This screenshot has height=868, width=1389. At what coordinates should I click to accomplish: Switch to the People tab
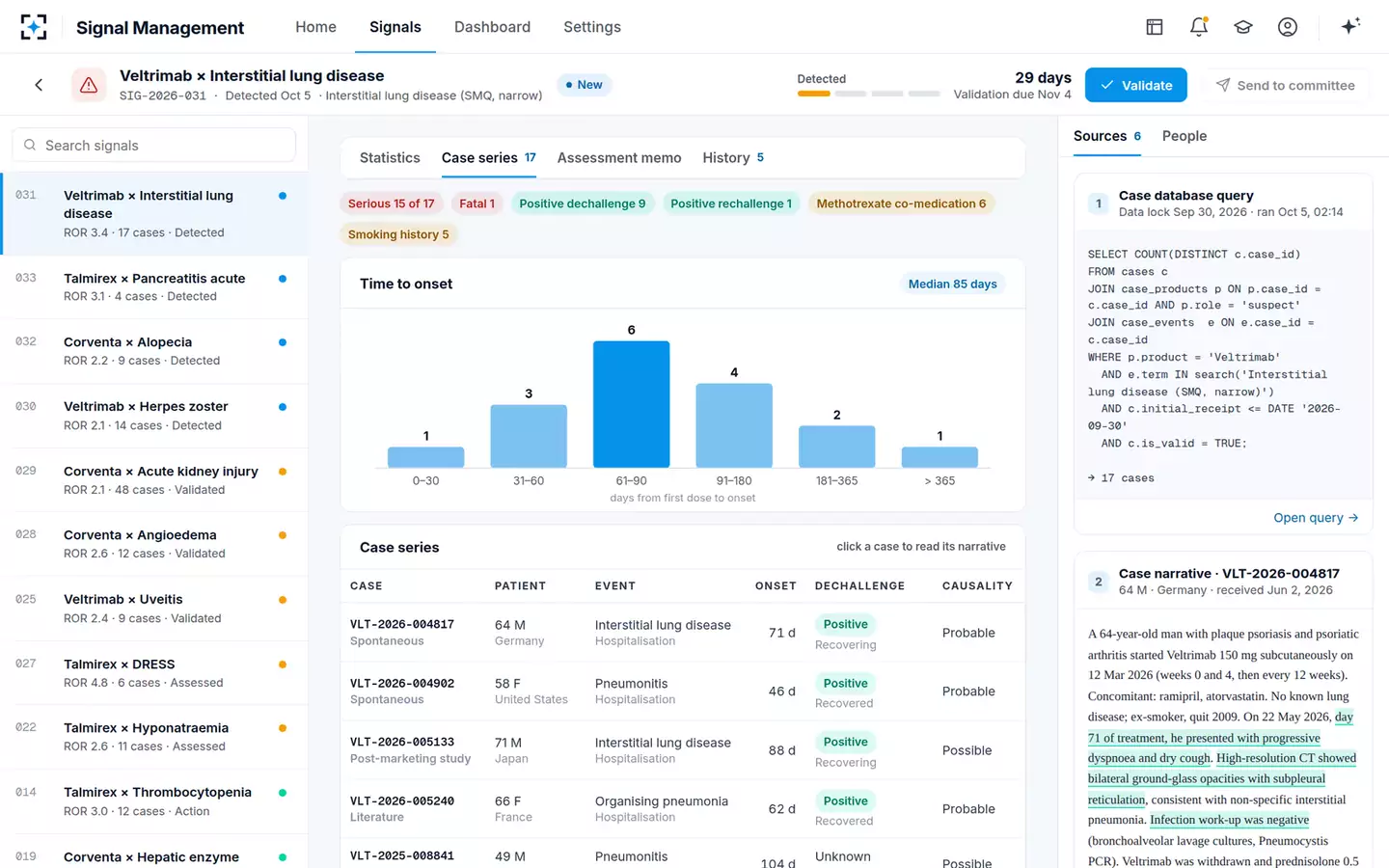tap(1185, 136)
